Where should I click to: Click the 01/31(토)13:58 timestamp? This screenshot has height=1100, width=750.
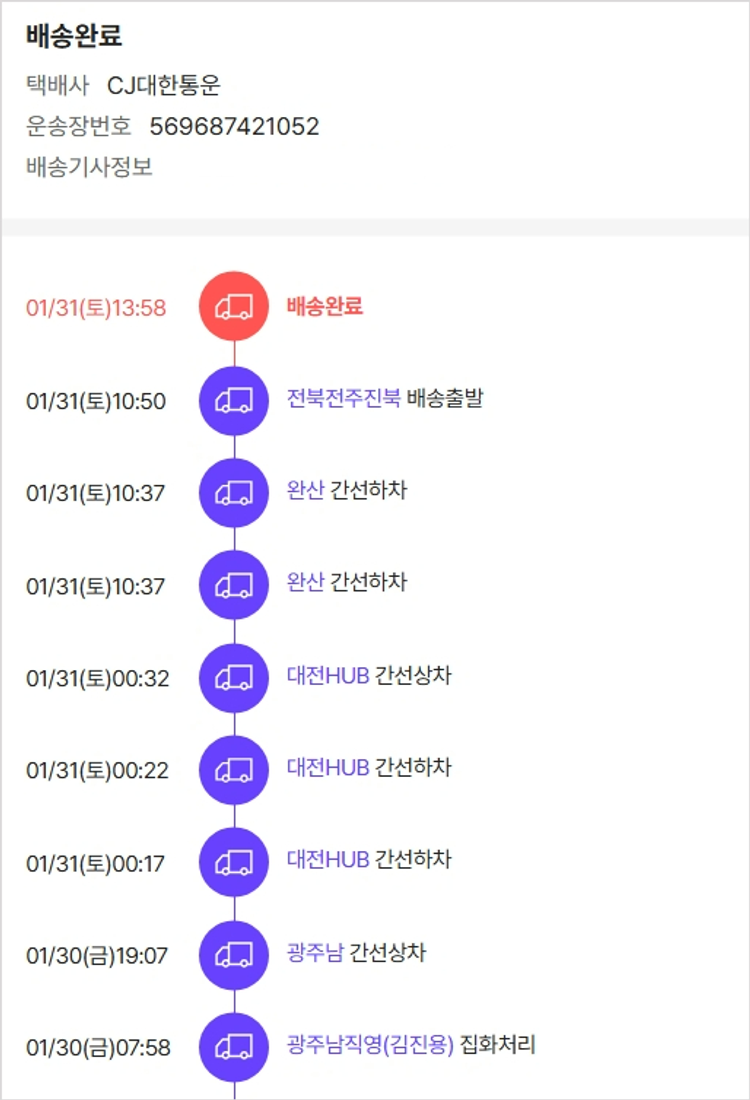pos(96,308)
